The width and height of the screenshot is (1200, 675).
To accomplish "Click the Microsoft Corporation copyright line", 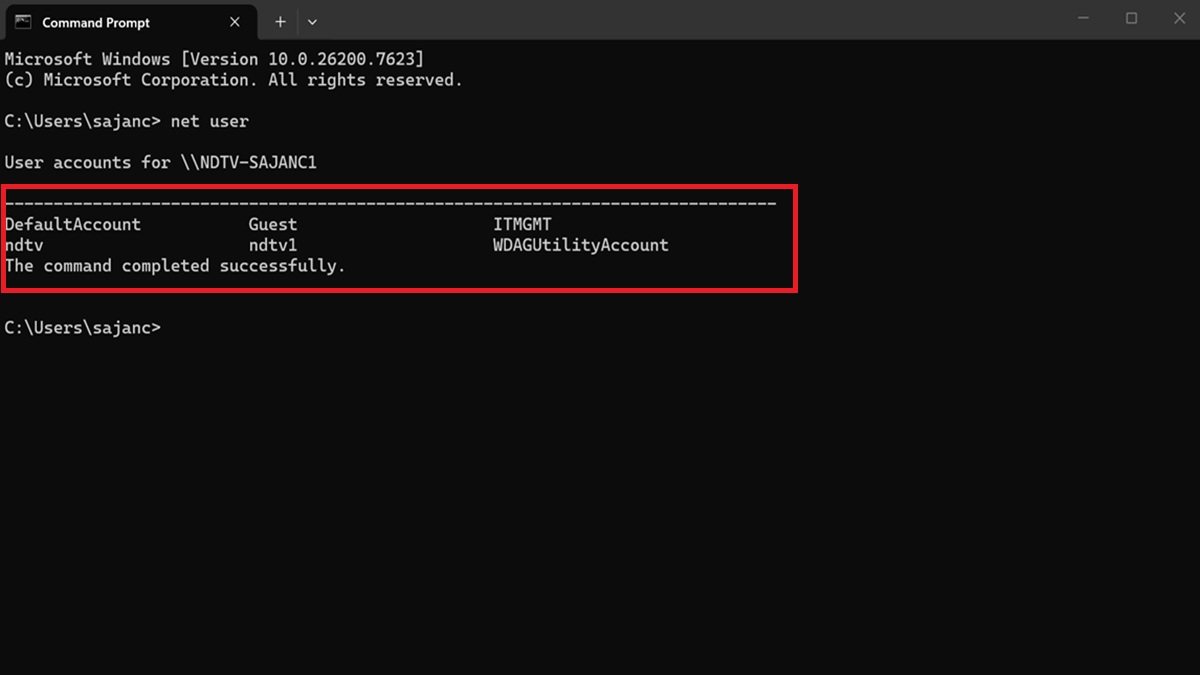I will click(233, 80).
